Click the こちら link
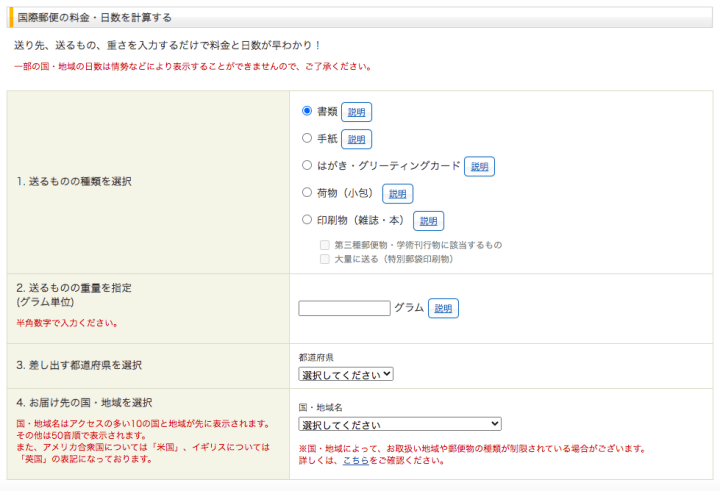 (x=356, y=461)
